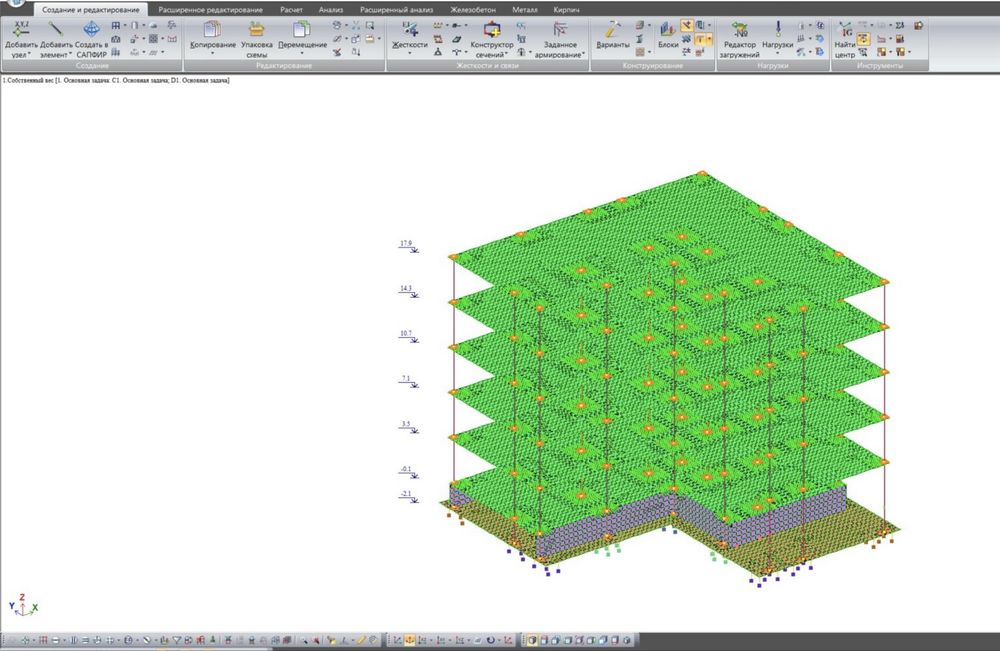
Task: Click the Блоки (blocks) icon
Action: [x=667, y=29]
